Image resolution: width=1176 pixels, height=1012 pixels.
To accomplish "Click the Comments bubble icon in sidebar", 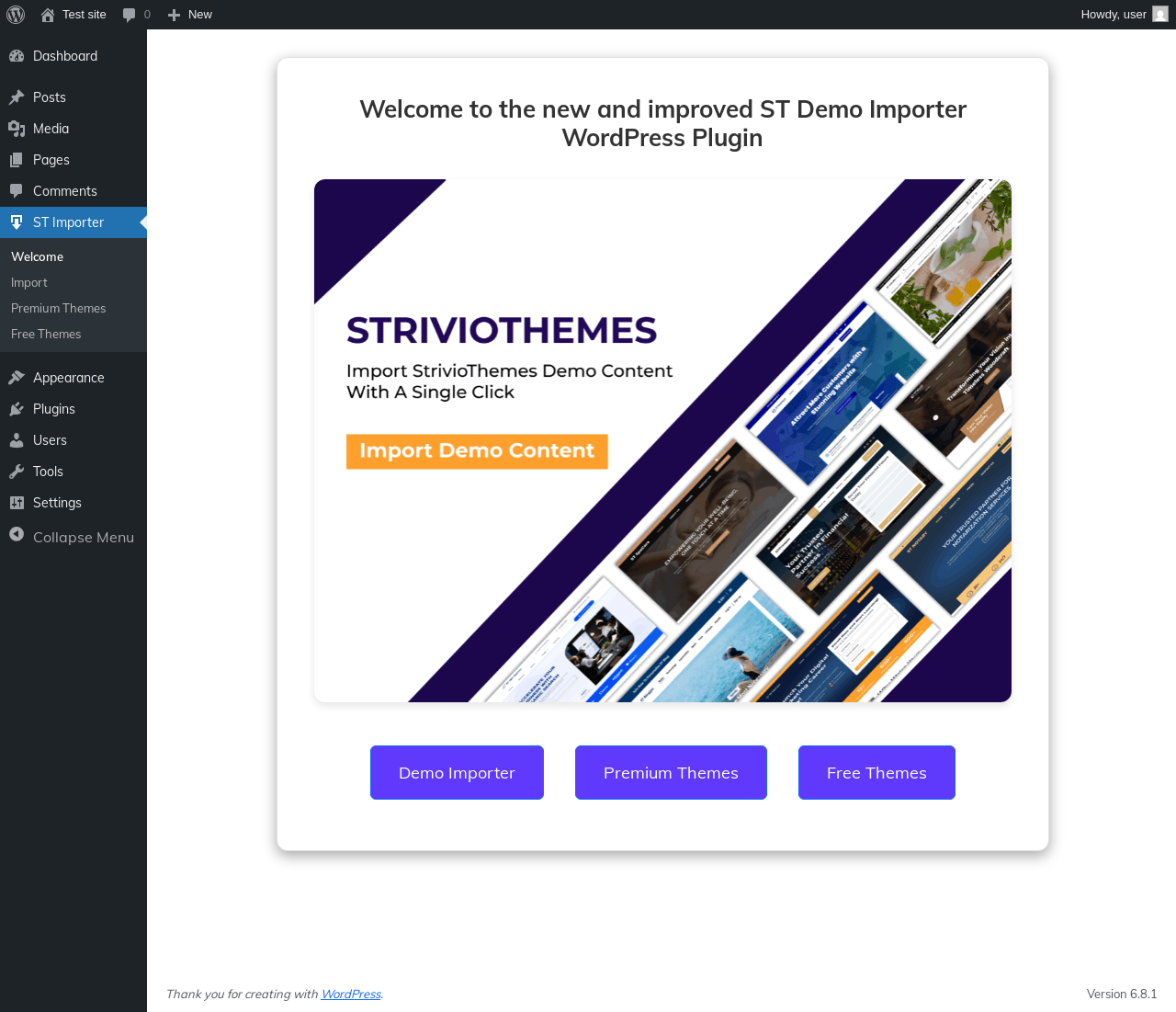I will pyautogui.click(x=17, y=191).
